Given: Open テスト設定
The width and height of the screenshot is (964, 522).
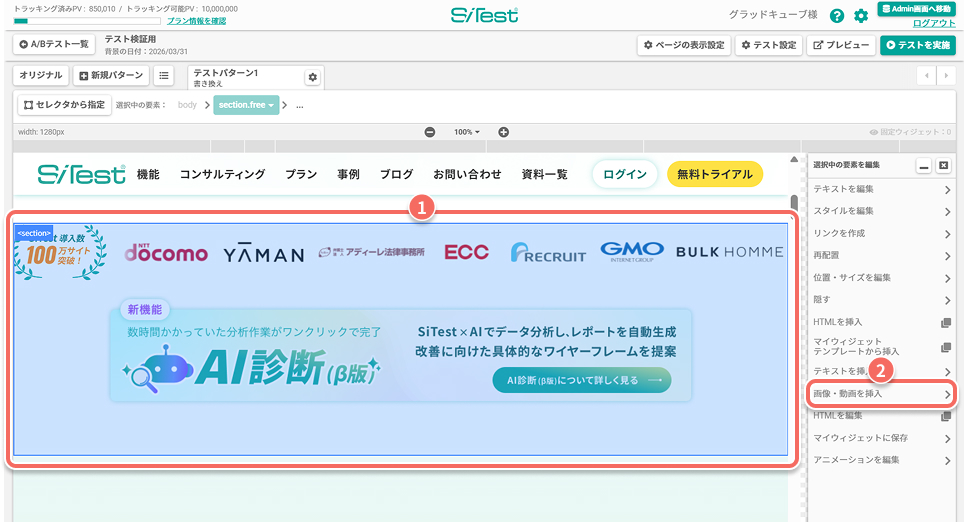Looking at the screenshot, I should (x=768, y=45).
